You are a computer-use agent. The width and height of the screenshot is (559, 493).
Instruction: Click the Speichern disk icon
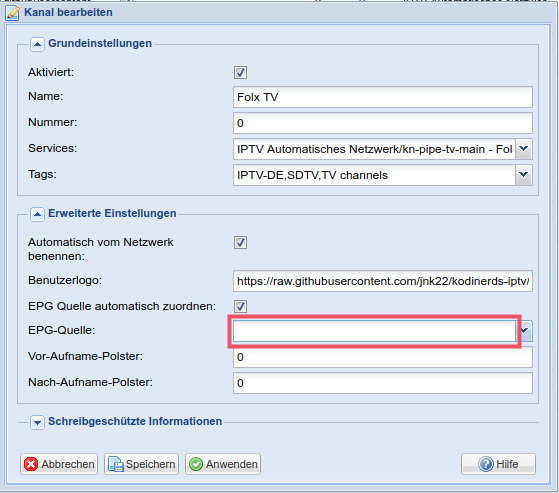click(116, 464)
